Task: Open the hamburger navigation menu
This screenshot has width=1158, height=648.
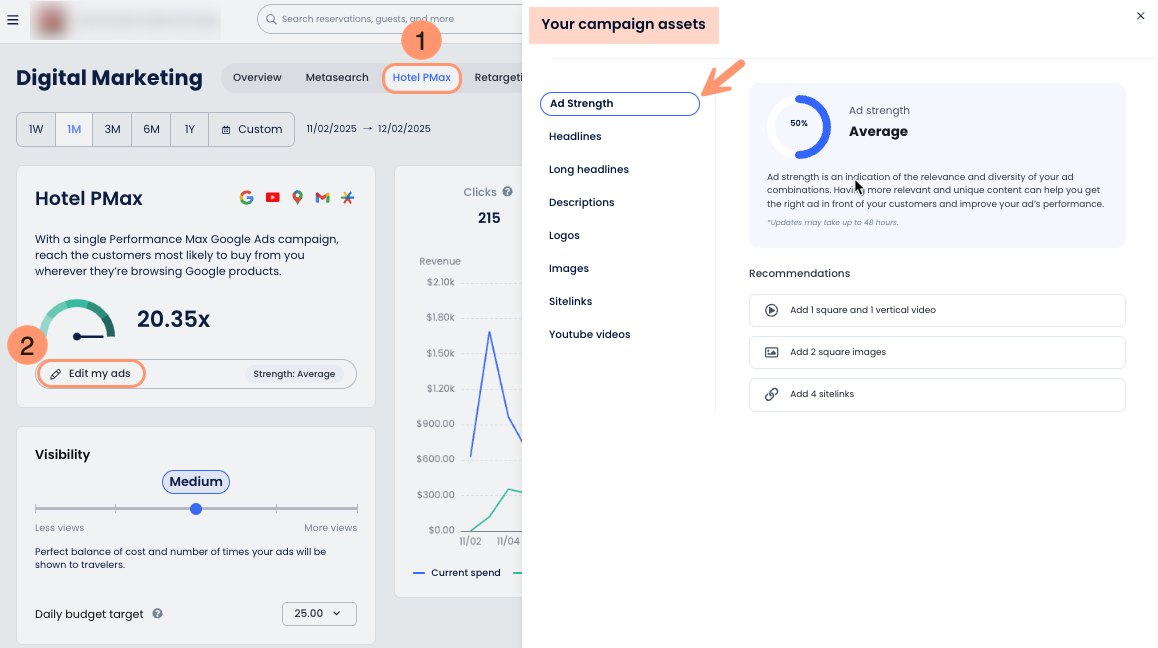Action: [13, 20]
